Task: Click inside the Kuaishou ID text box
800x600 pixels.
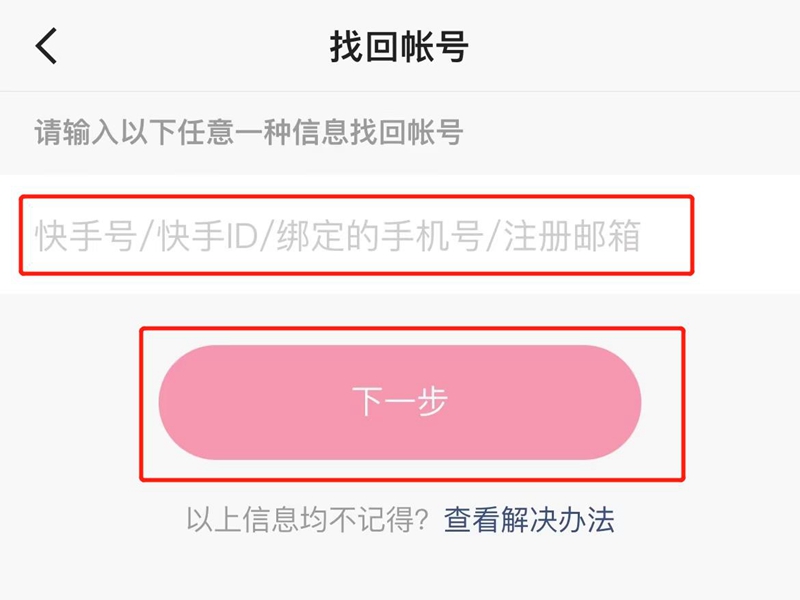Action: click(356, 236)
